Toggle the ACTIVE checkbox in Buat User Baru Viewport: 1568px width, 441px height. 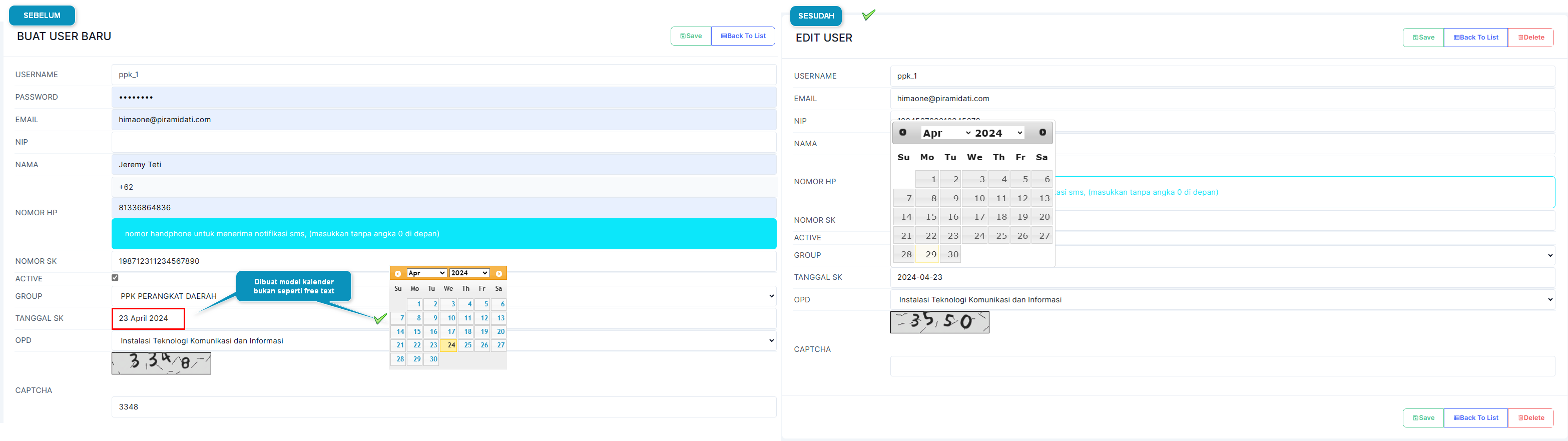115,278
